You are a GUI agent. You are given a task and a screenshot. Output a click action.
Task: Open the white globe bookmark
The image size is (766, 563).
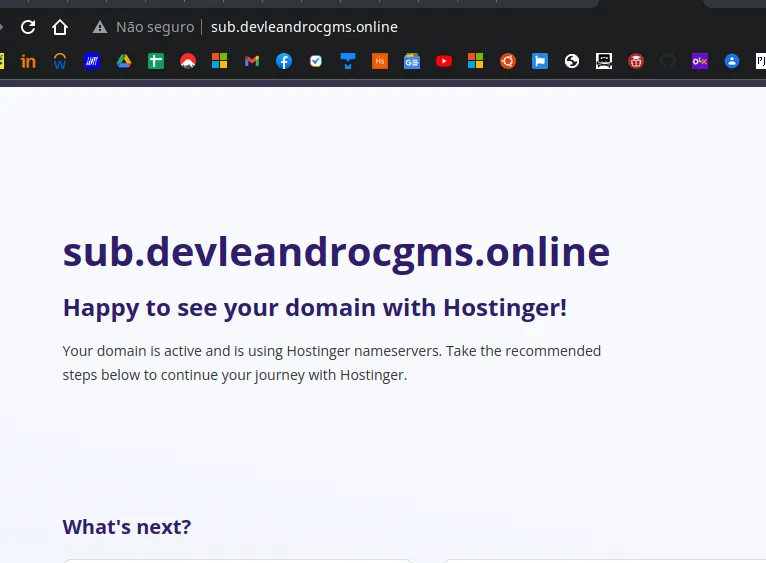click(x=572, y=61)
